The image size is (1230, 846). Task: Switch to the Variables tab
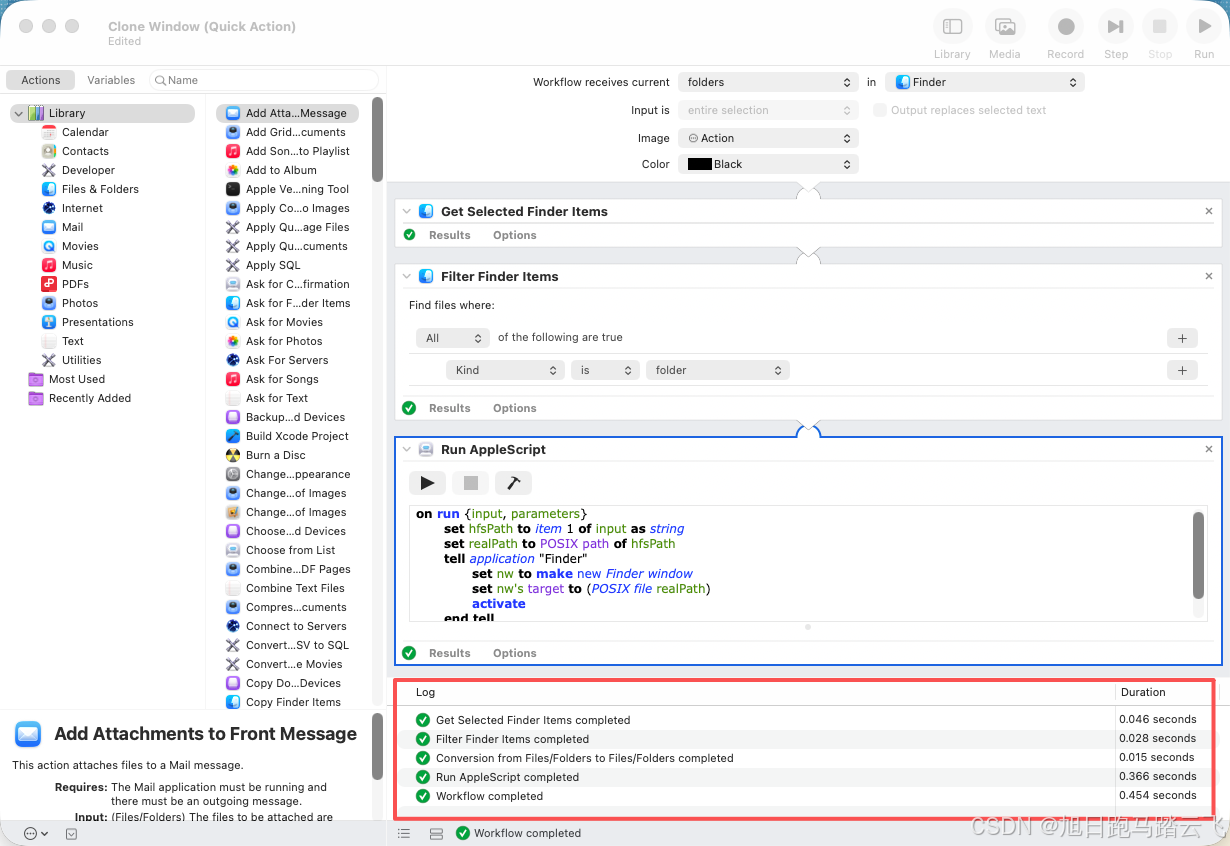point(111,80)
